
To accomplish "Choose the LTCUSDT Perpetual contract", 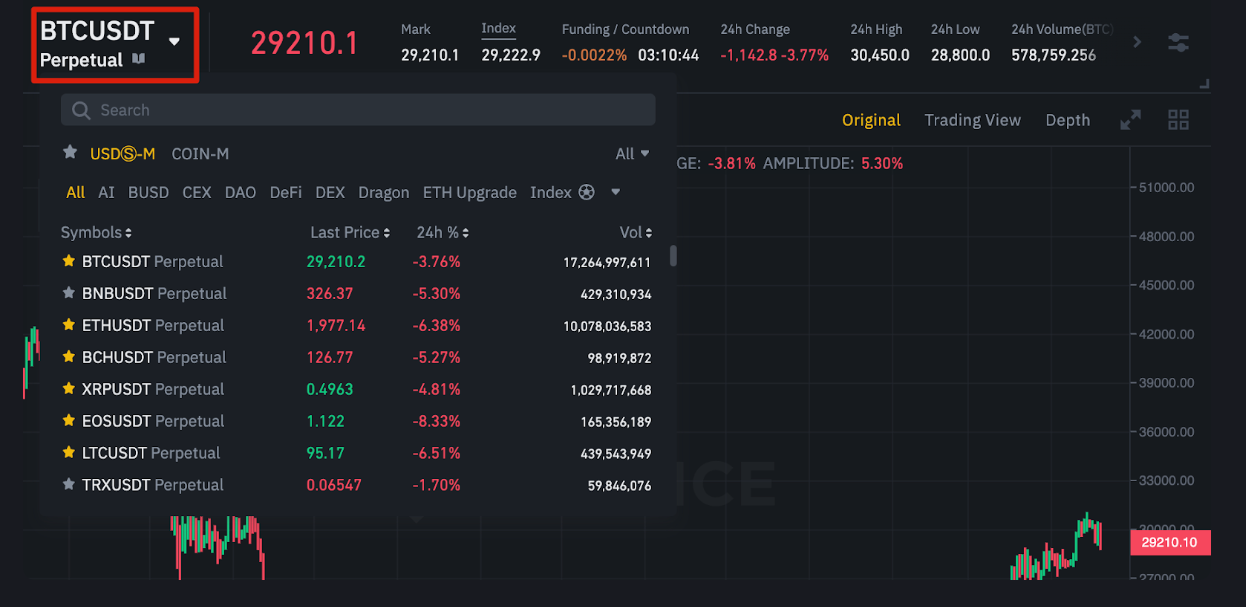I will coord(358,453).
